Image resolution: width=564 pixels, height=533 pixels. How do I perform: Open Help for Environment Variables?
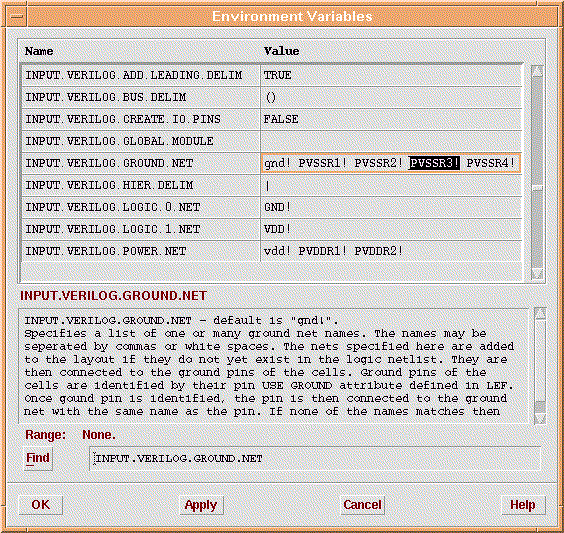[x=523, y=505]
